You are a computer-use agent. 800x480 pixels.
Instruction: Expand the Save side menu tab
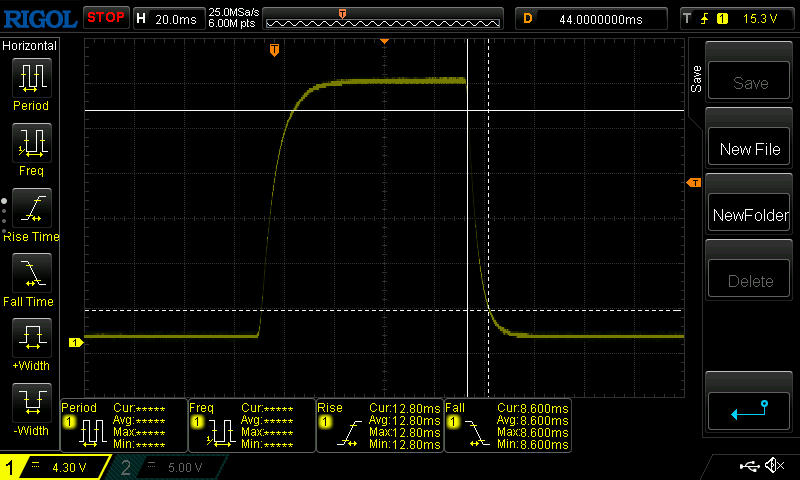point(696,78)
